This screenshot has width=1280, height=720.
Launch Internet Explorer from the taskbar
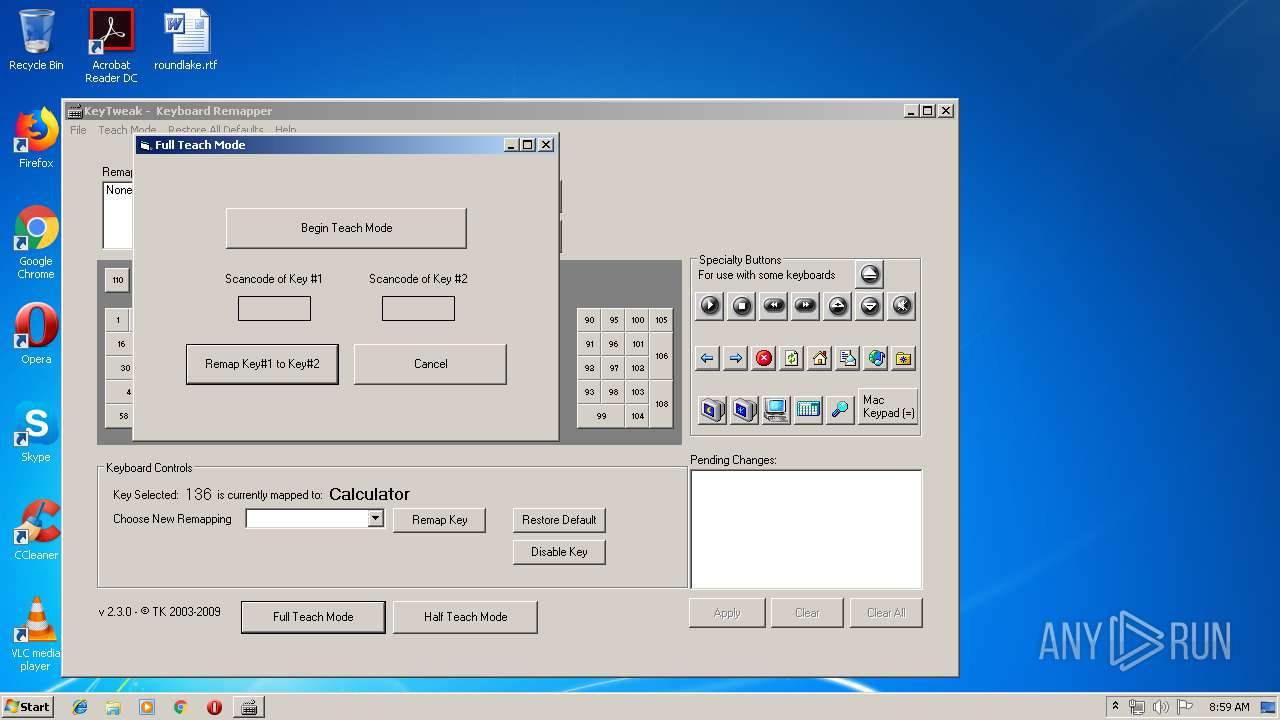[x=80, y=707]
